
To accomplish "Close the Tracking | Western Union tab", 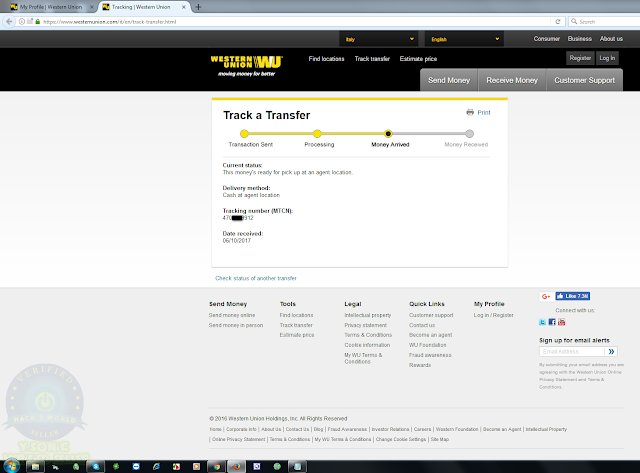I will pyautogui.click(x=184, y=7).
